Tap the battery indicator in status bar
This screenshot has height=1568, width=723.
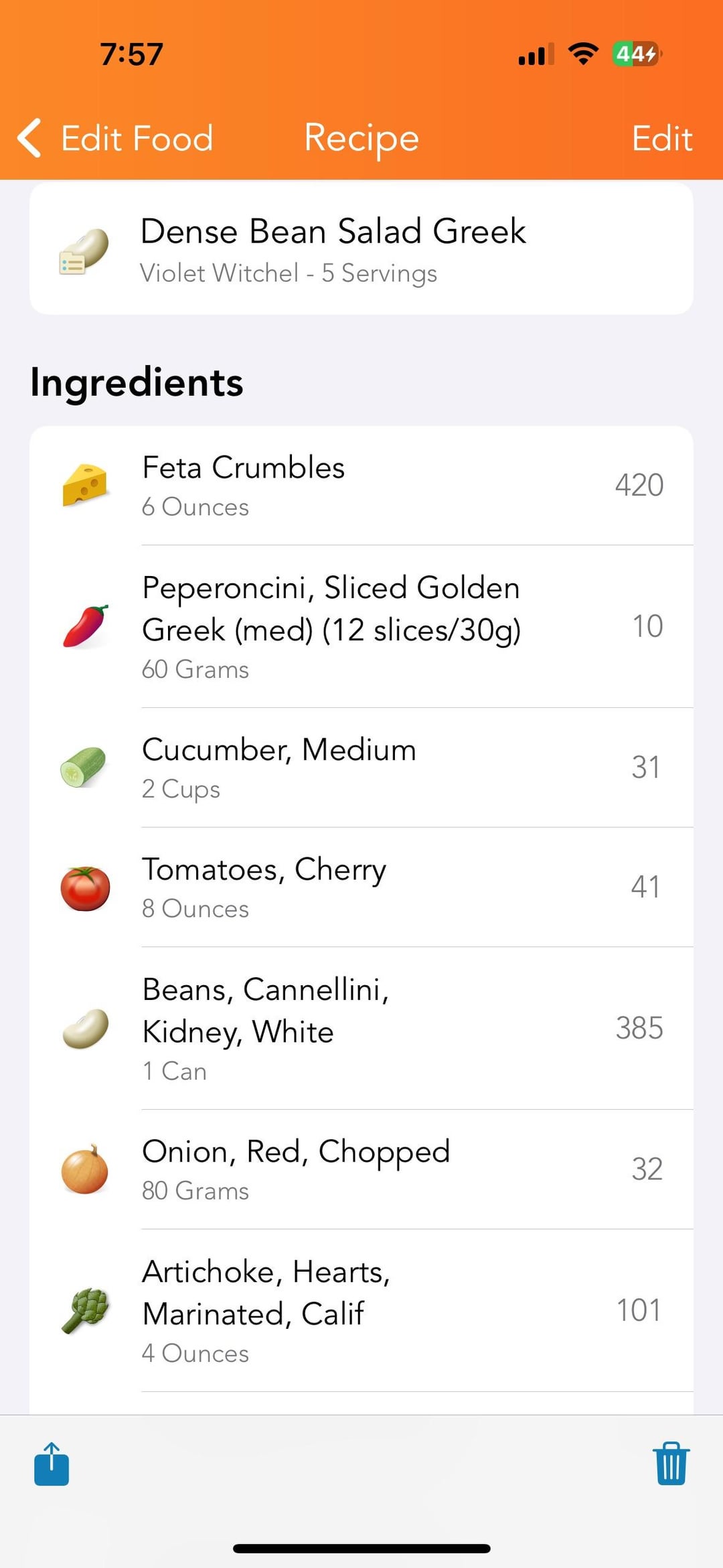(x=636, y=54)
